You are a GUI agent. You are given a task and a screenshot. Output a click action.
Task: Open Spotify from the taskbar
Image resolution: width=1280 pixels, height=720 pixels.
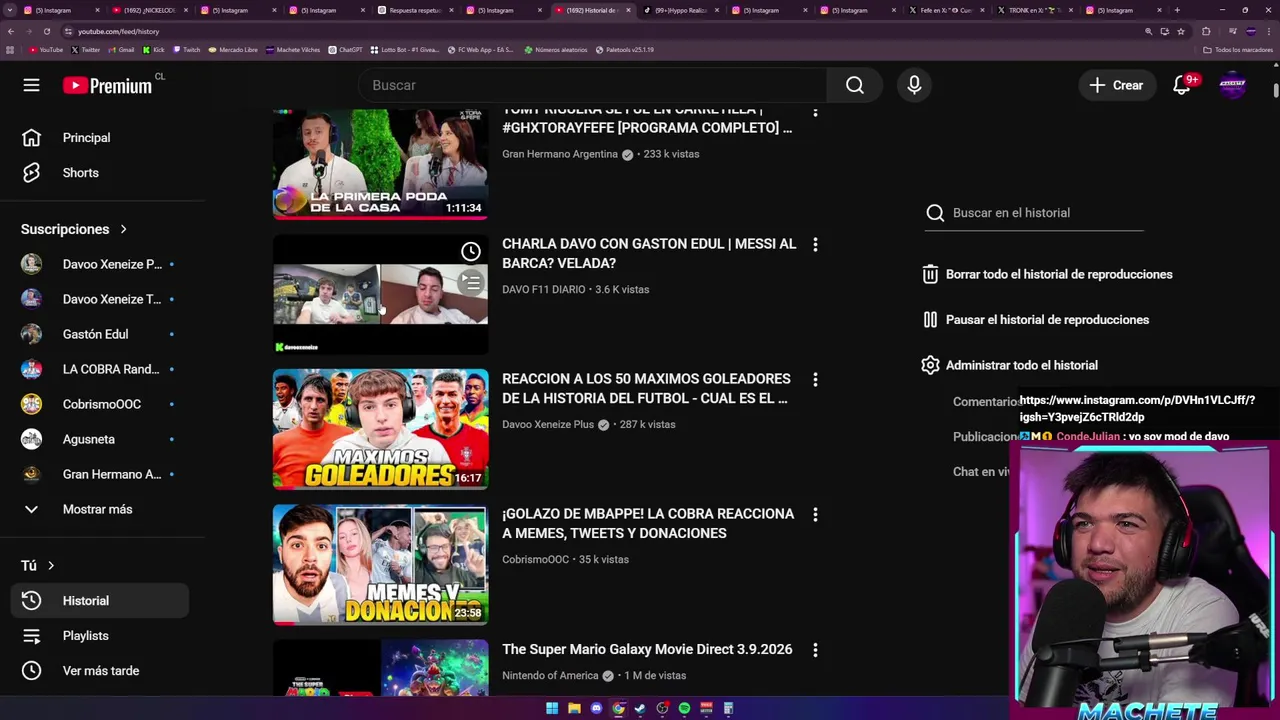[x=684, y=708]
